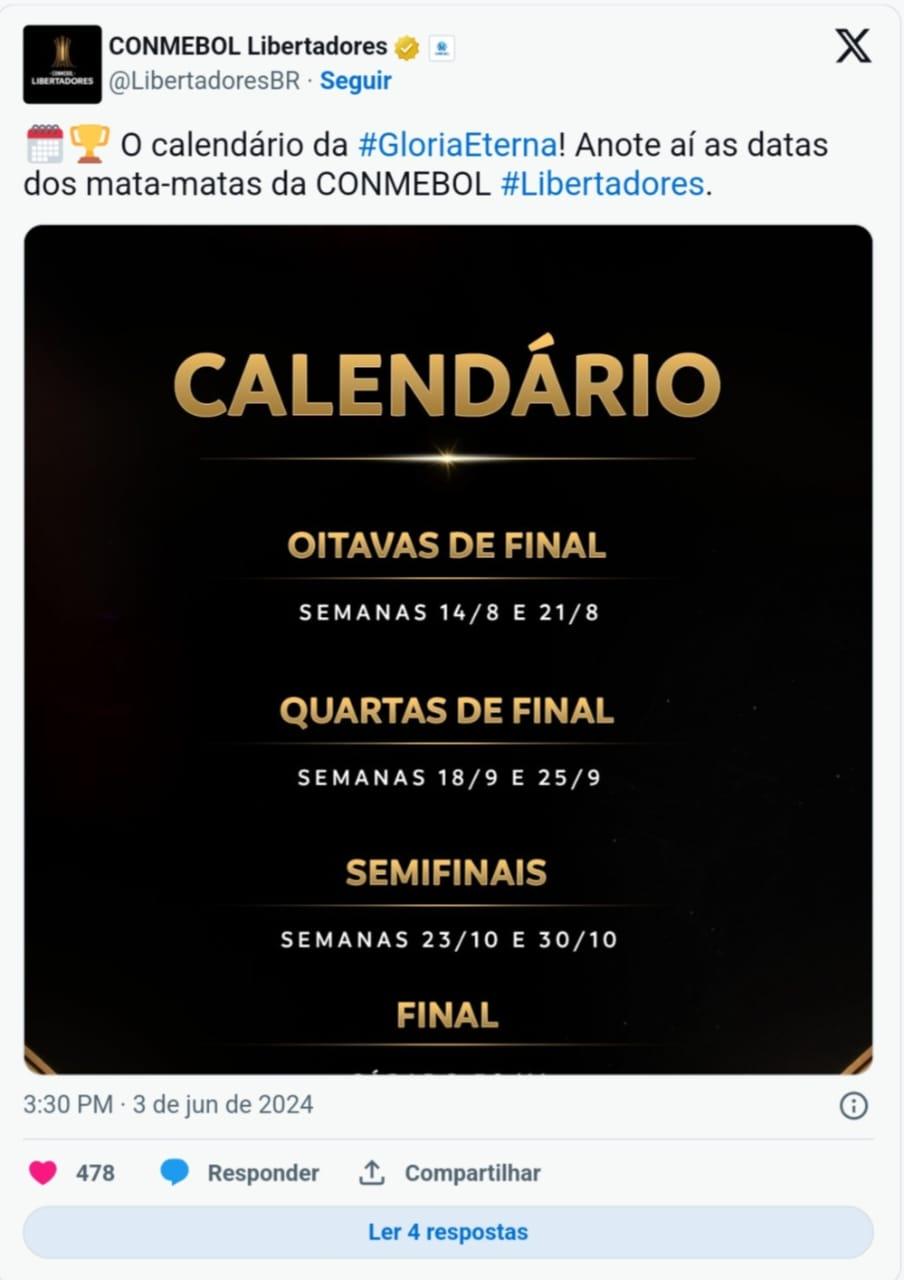Click the trophy emoji in the post text
Screen dimensions: 904x1280
tap(89, 144)
